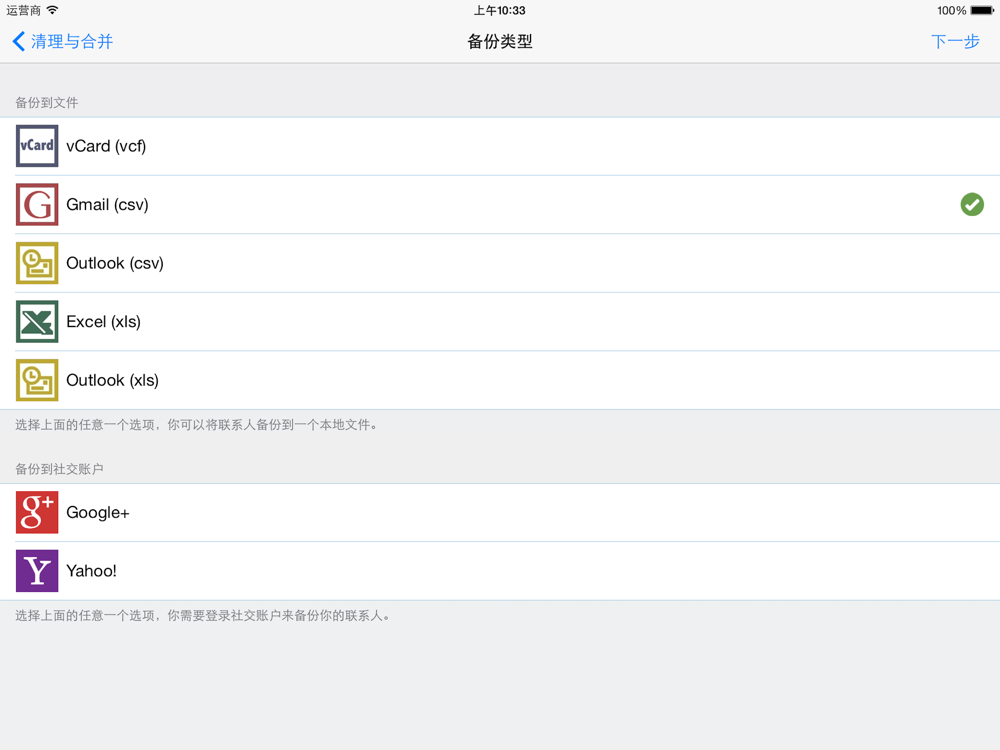
Task: Tap the 备份到社交账户 section header
Action: [59, 469]
